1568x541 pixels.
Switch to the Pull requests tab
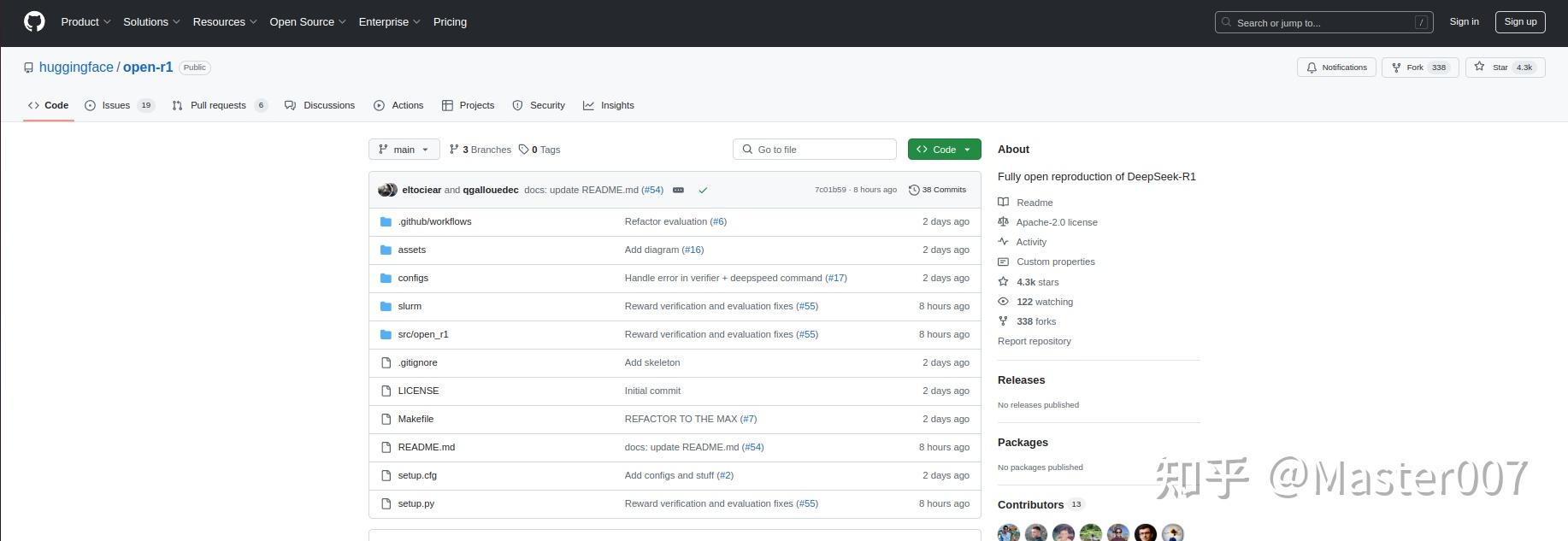(218, 105)
